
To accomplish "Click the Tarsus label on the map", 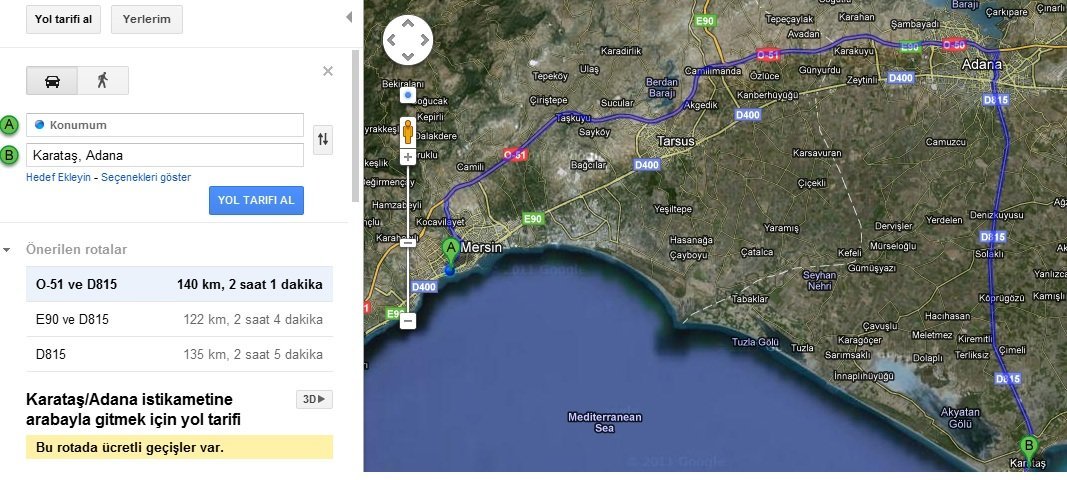I will click(676, 142).
